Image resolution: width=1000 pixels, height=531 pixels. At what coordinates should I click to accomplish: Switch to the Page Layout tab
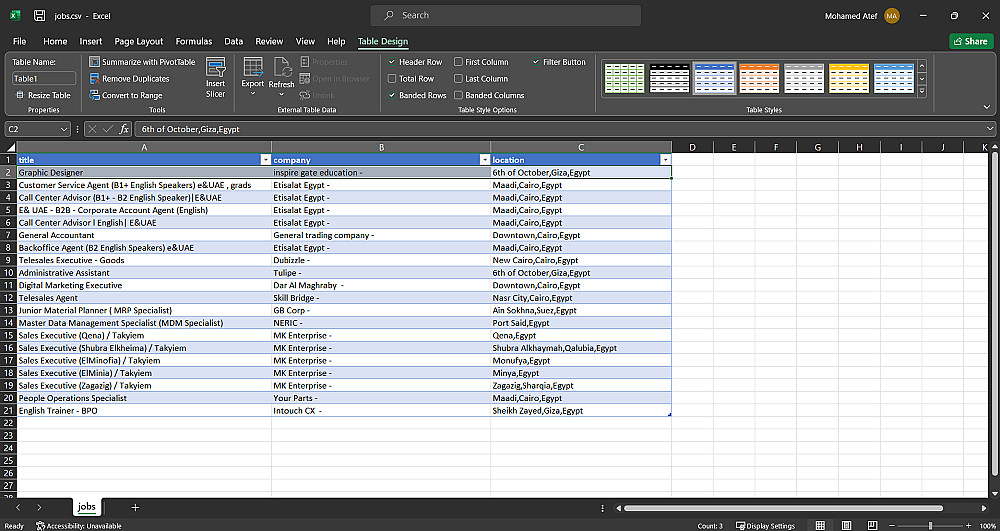pos(138,41)
